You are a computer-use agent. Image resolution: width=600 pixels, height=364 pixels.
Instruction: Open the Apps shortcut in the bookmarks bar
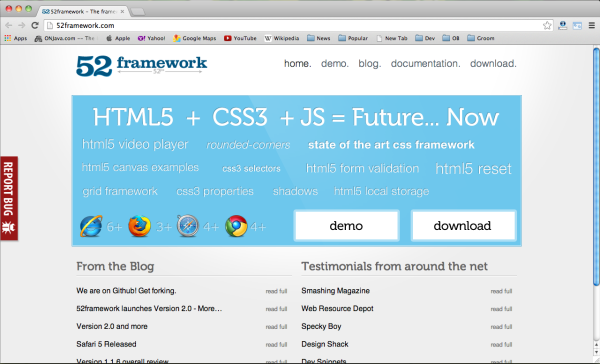coord(16,38)
